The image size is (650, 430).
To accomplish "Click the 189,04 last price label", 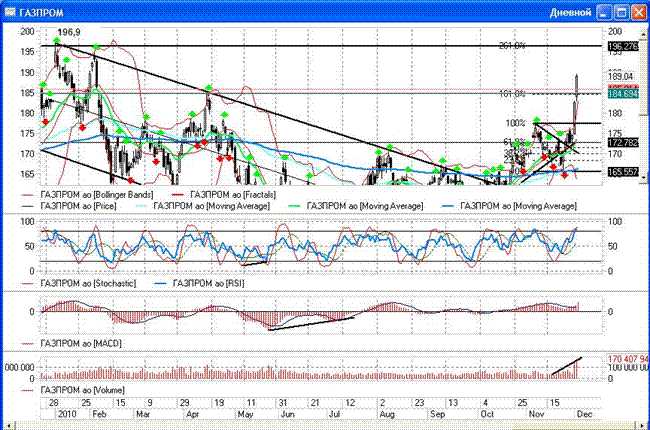I will [621, 76].
